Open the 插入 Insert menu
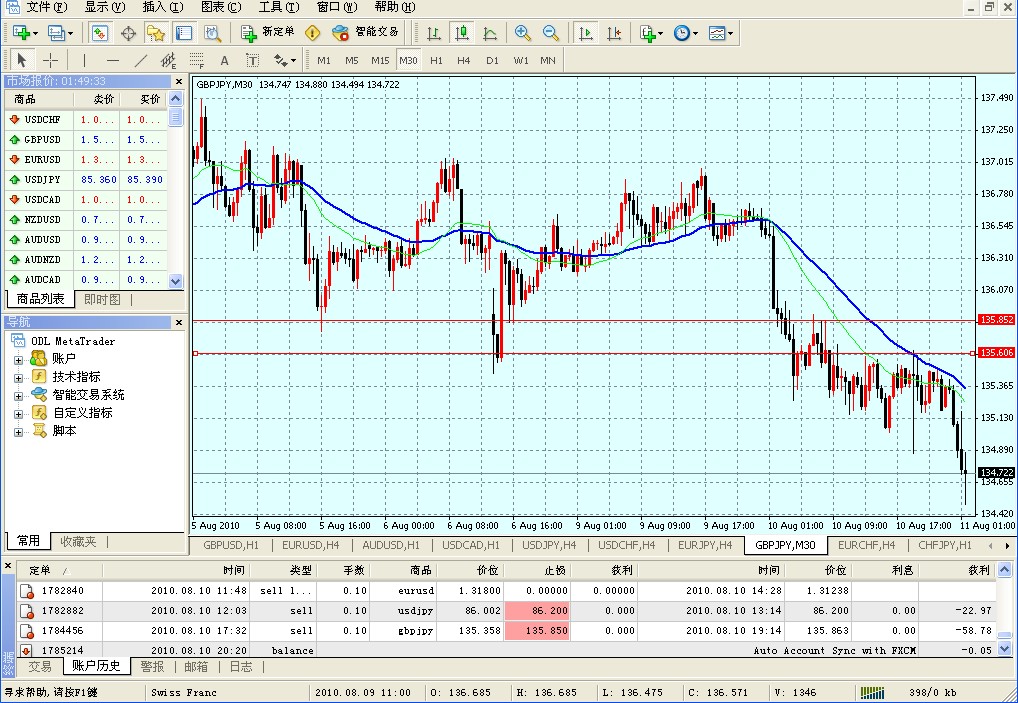Viewport: 1018px width, 703px height. [163, 7]
